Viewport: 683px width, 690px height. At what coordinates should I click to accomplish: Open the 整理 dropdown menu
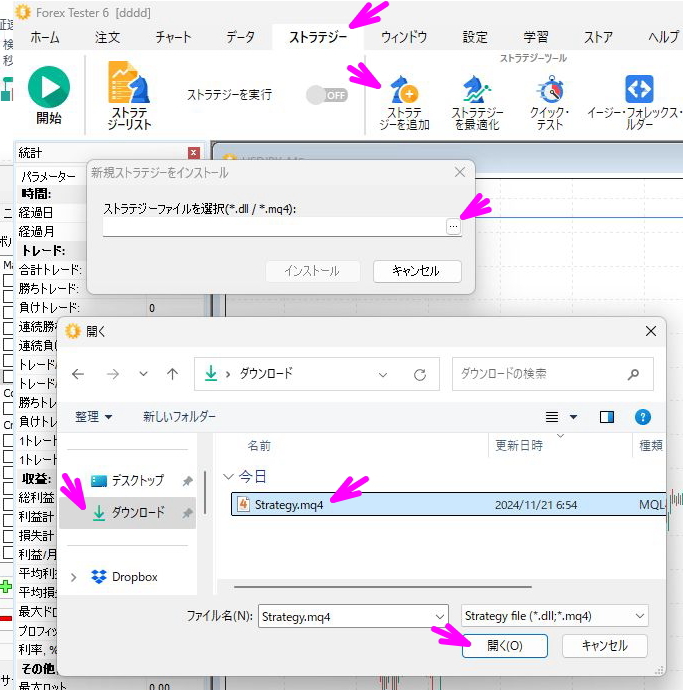(x=93, y=416)
